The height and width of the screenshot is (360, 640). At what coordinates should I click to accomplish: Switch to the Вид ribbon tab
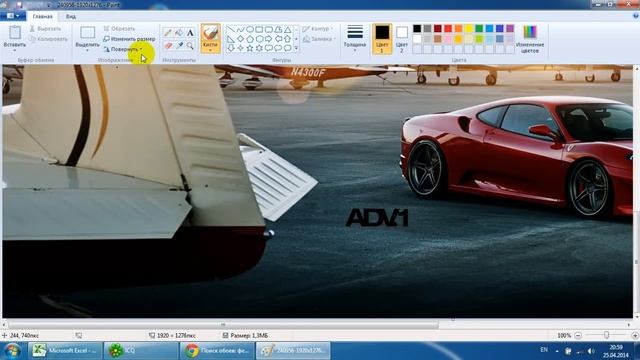click(x=71, y=16)
